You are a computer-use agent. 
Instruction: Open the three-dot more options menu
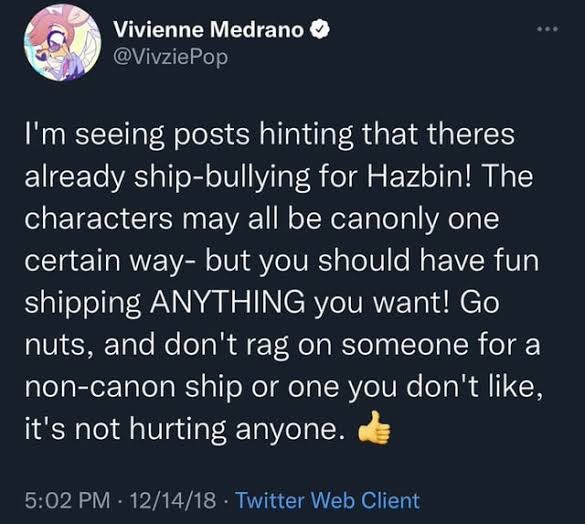pyautogui.click(x=548, y=28)
